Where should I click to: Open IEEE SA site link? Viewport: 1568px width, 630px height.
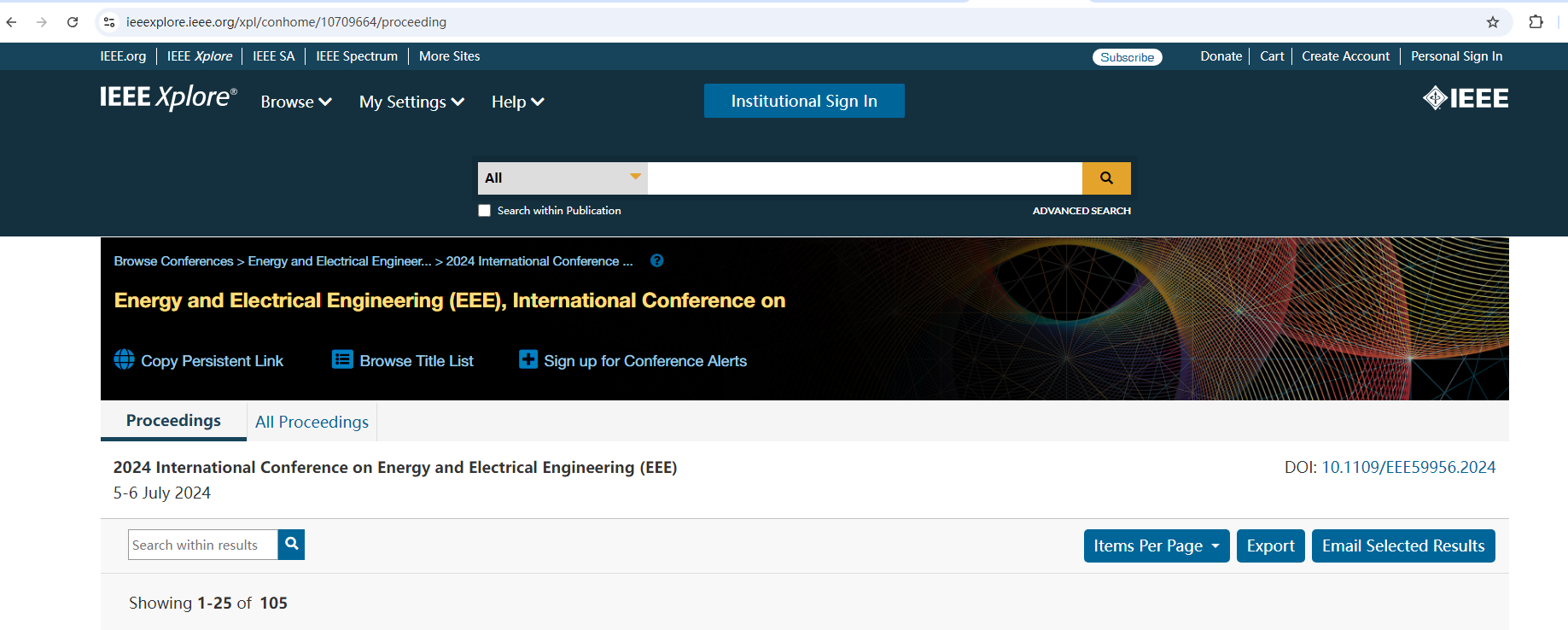click(x=274, y=56)
